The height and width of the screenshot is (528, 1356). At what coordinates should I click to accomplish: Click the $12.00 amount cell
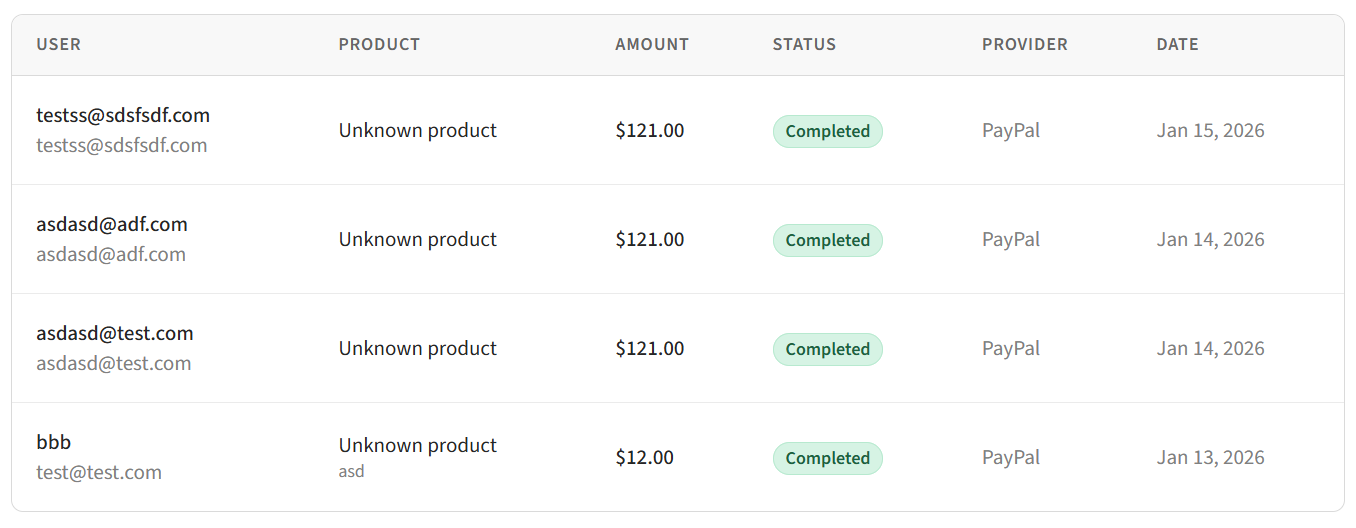[x=645, y=457]
